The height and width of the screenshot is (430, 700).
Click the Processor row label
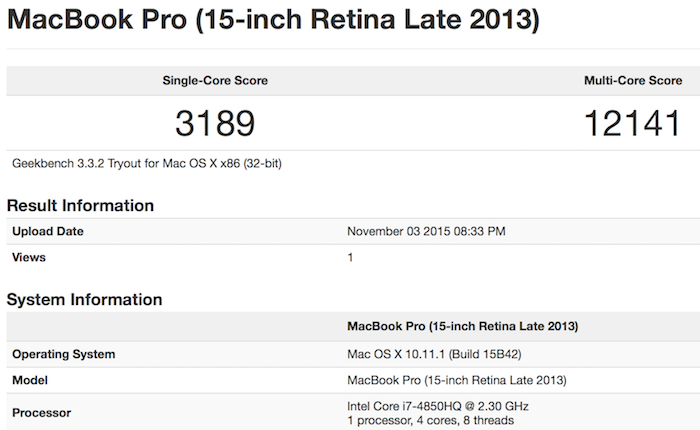[42, 413]
